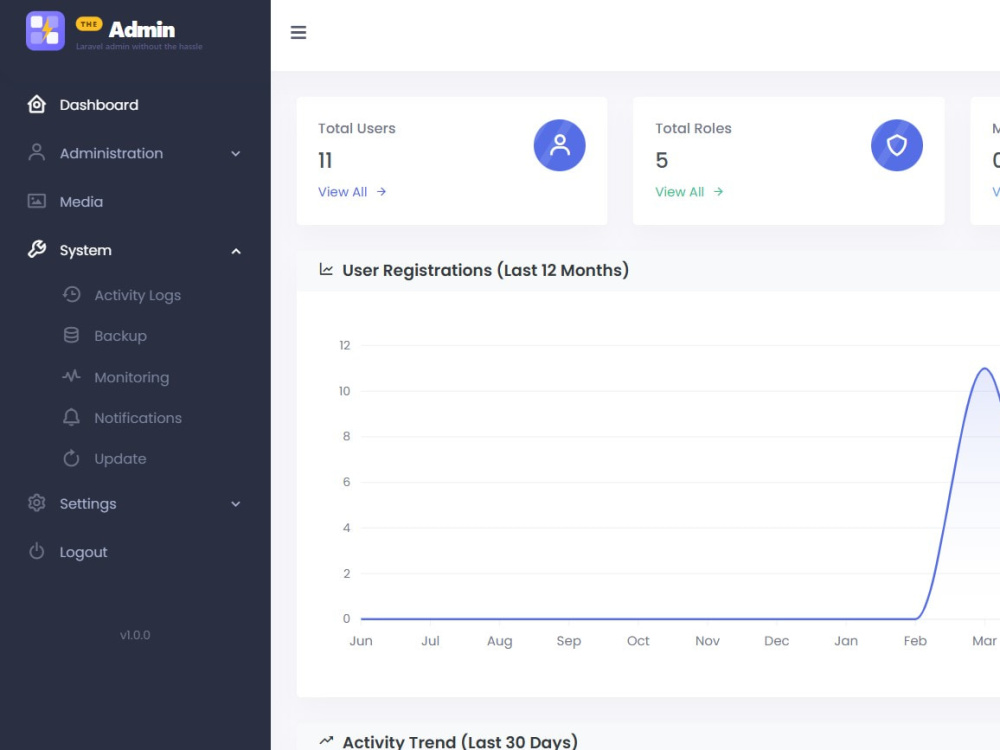Click the Notifications bell icon
This screenshot has width=1000, height=750.
pos(71,418)
